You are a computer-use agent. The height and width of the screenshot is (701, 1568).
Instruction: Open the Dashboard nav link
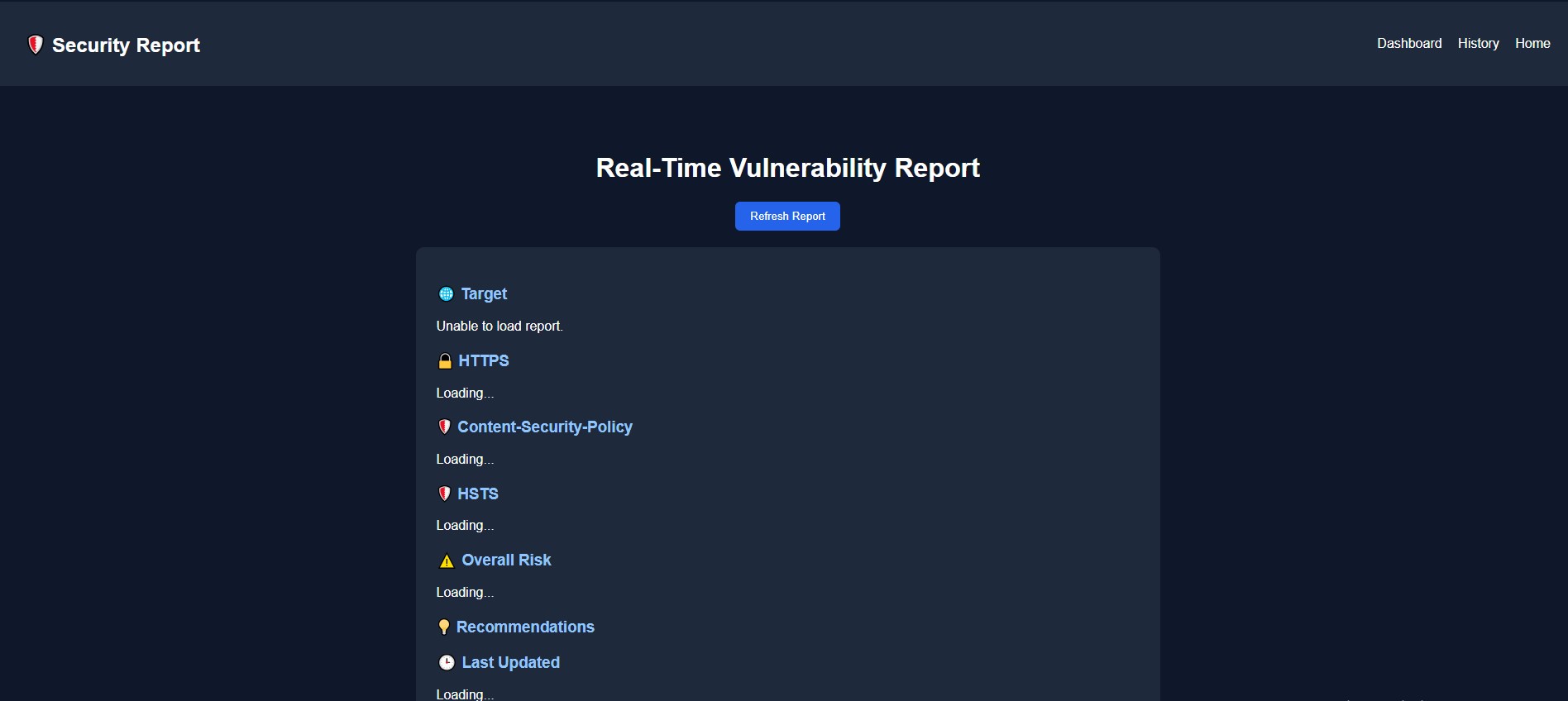click(x=1409, y=43)
